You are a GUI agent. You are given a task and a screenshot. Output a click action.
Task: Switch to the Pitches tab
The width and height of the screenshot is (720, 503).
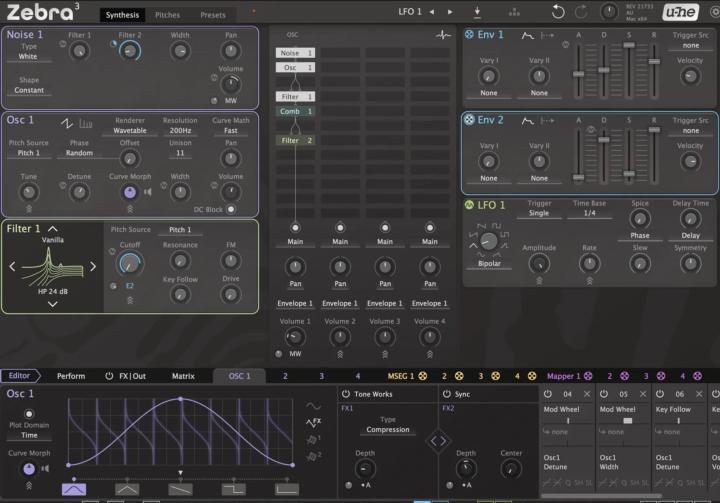click(168, 15)
